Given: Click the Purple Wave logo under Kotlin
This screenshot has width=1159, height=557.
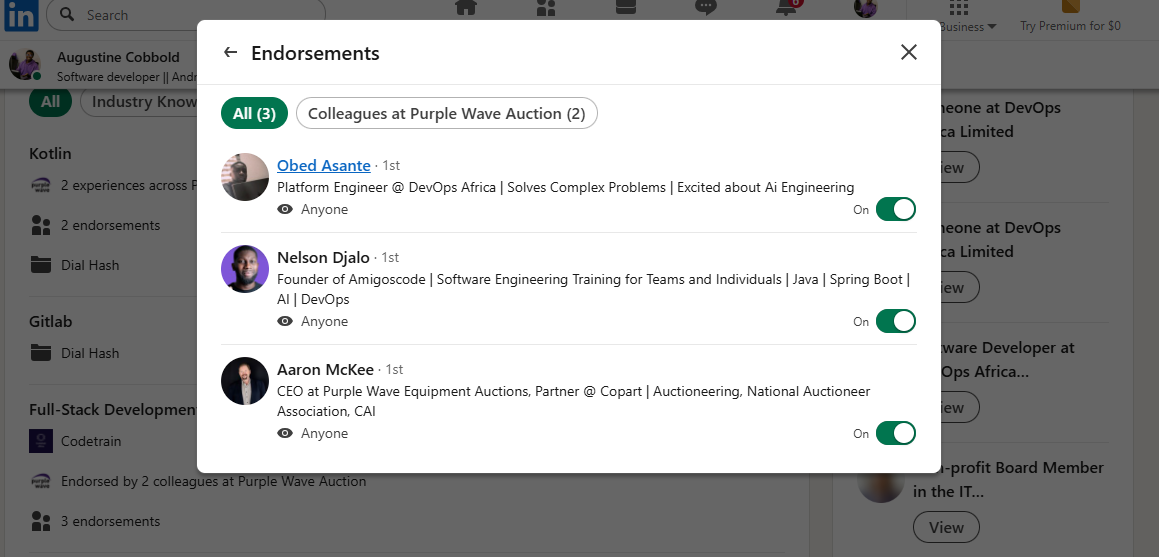Looking at the screenshot, I should click(41, 185).
